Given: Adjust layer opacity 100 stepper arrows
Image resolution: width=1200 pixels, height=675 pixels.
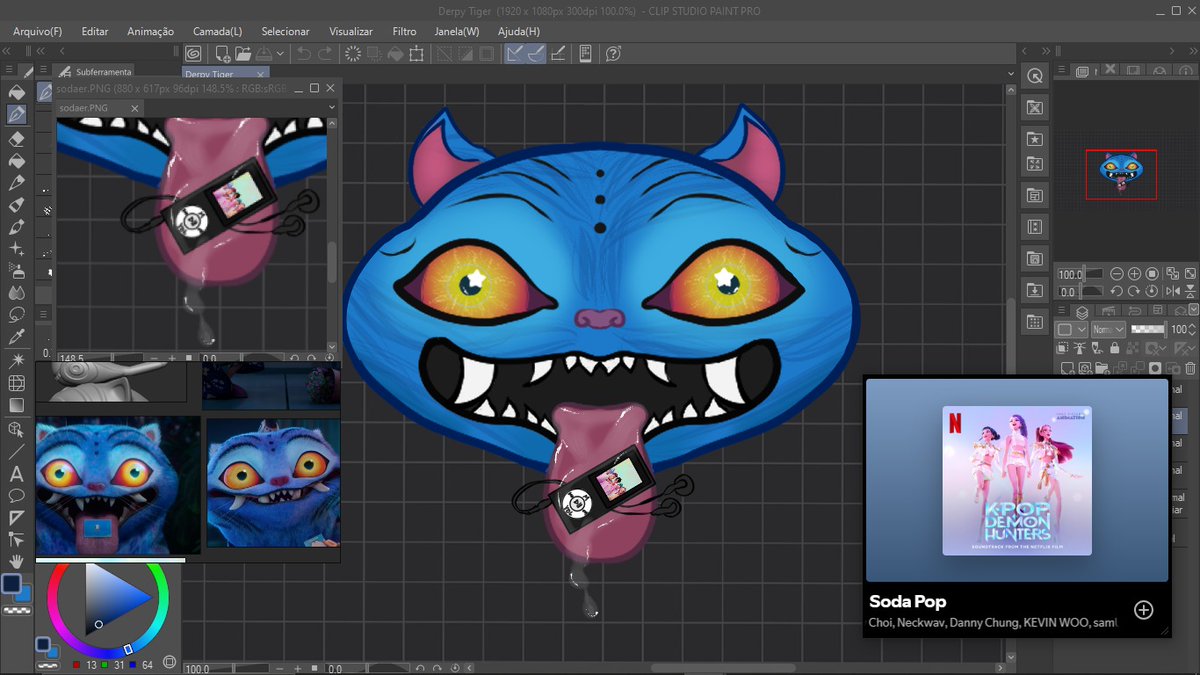Looking at the screenshot, I should click(1193, 329).
